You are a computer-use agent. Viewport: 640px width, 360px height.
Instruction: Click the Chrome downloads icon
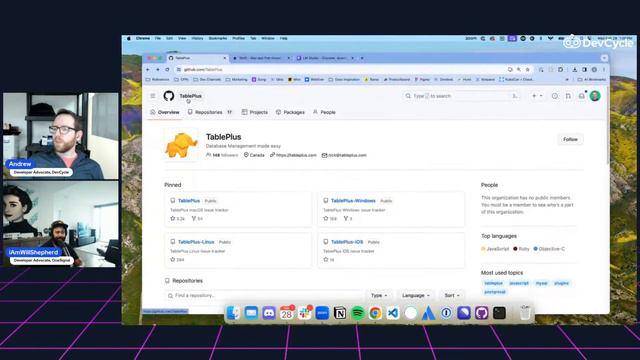(x=575, y=70)
